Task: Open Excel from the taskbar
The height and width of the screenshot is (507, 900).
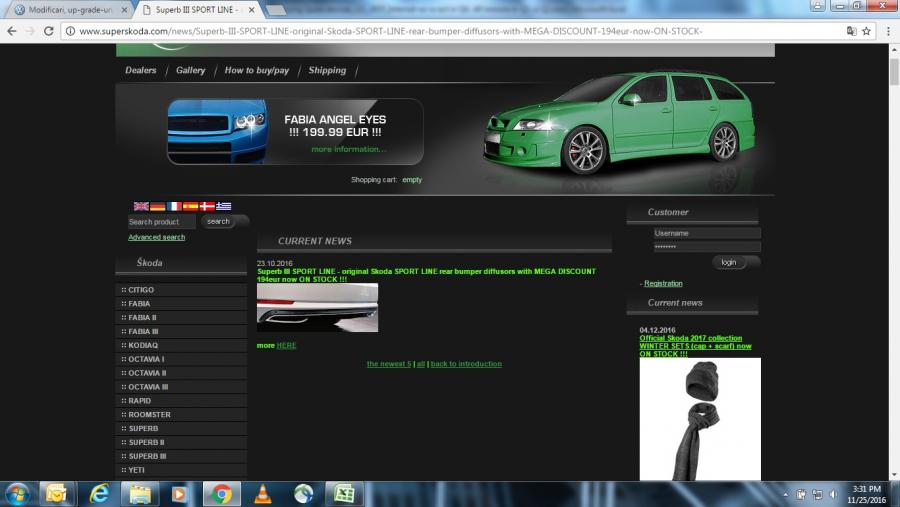Action: [x=344, y=494]
